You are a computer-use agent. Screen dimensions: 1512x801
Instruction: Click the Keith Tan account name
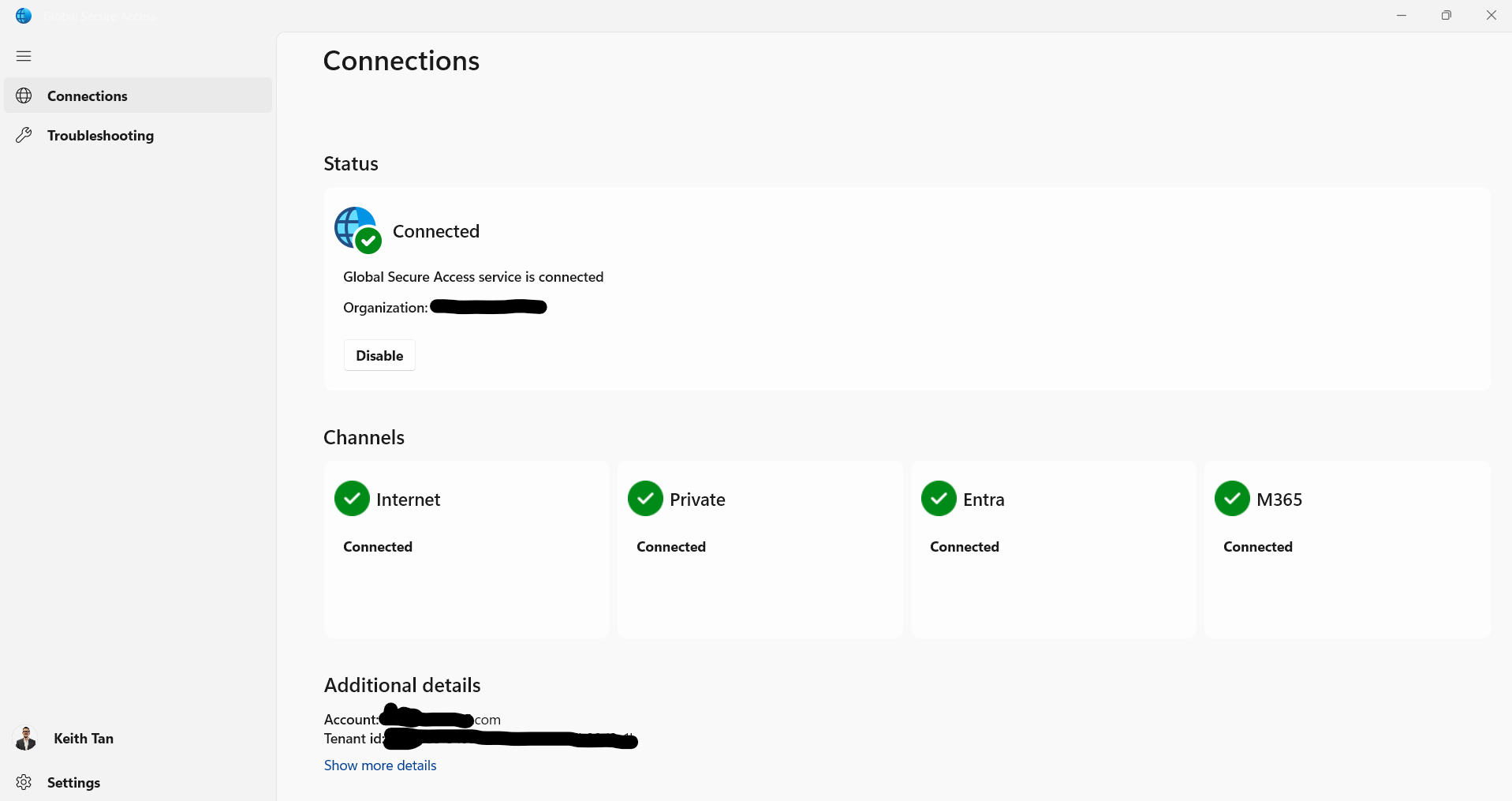click(84, 739)
